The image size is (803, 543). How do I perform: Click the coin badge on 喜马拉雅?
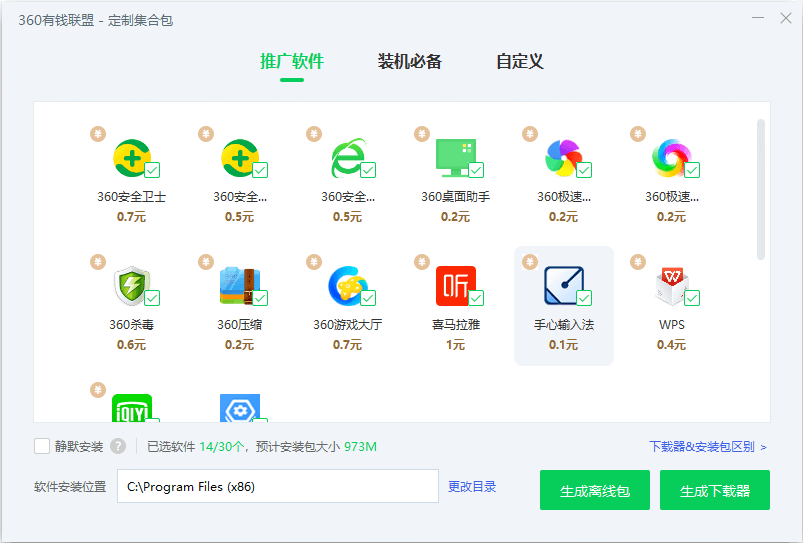coord(422,262)
